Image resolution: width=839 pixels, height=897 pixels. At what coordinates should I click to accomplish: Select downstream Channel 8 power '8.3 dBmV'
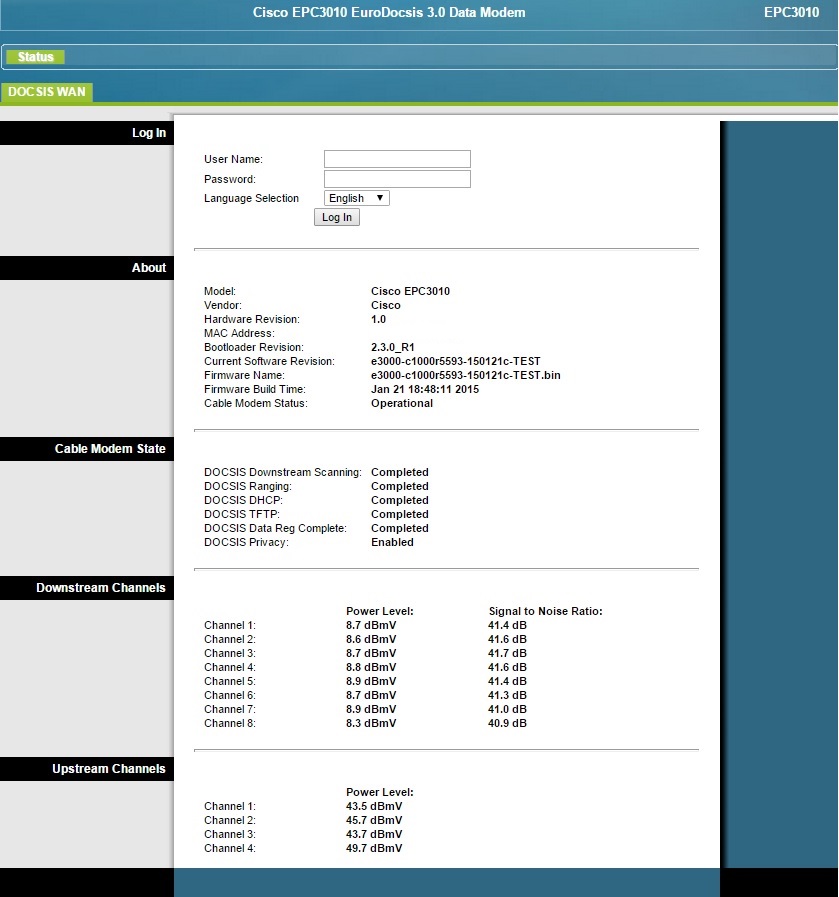[371, 724]
